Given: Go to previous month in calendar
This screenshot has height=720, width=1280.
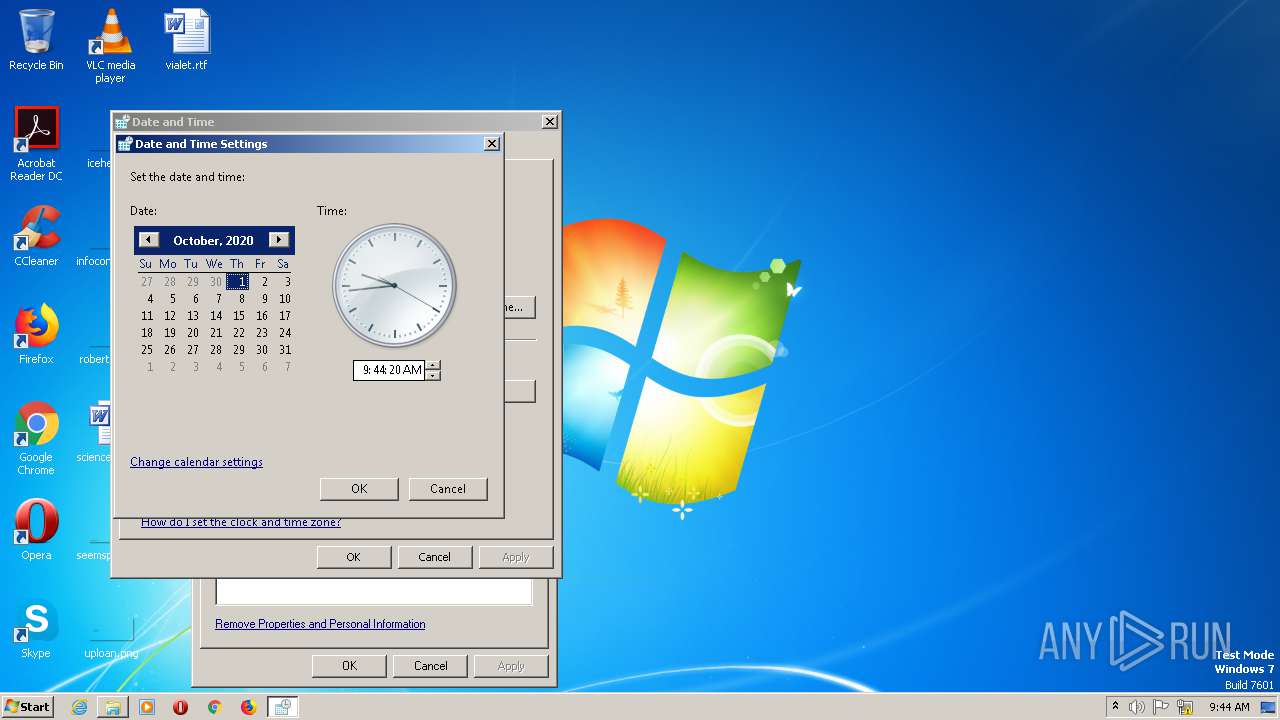Looking at the screenshot, I should coord(148,240).
